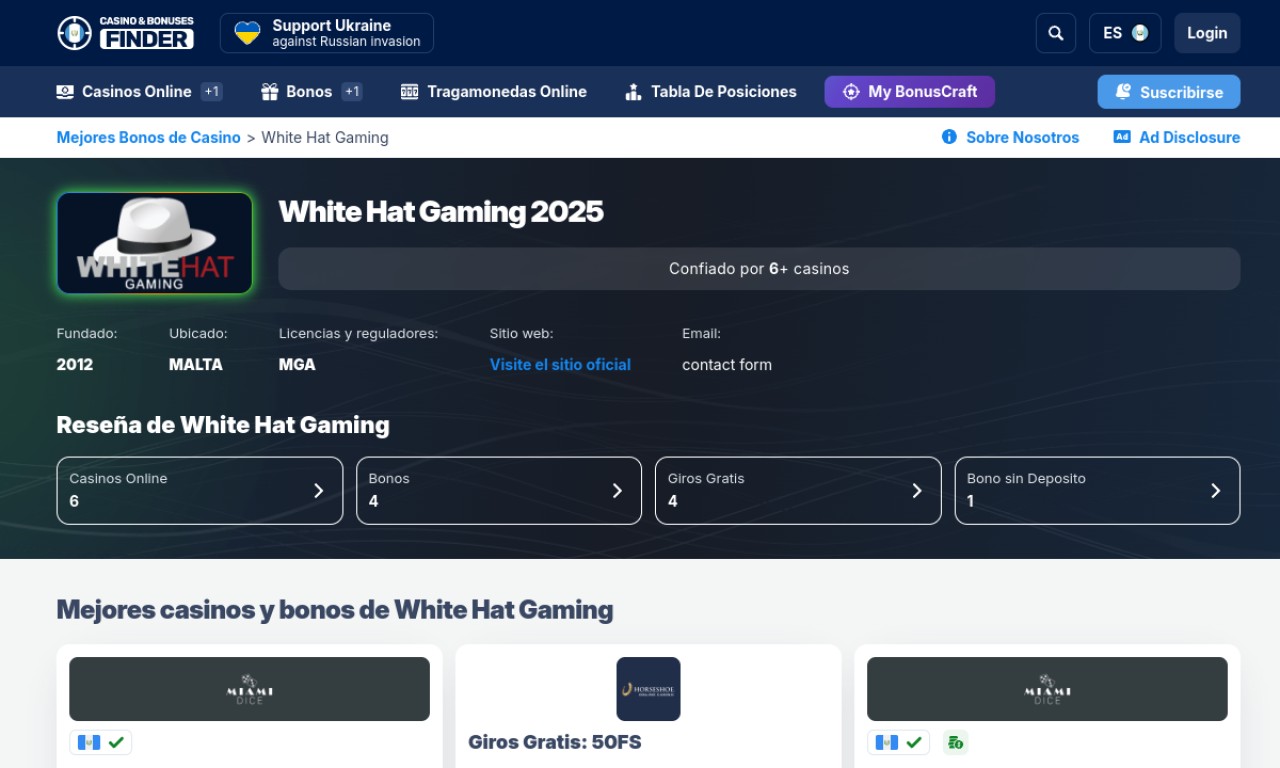Follow the Mejores Bonos de Casino breadcrumb
The height and width of the screenshot is (768, 1280).
point(148,138)
